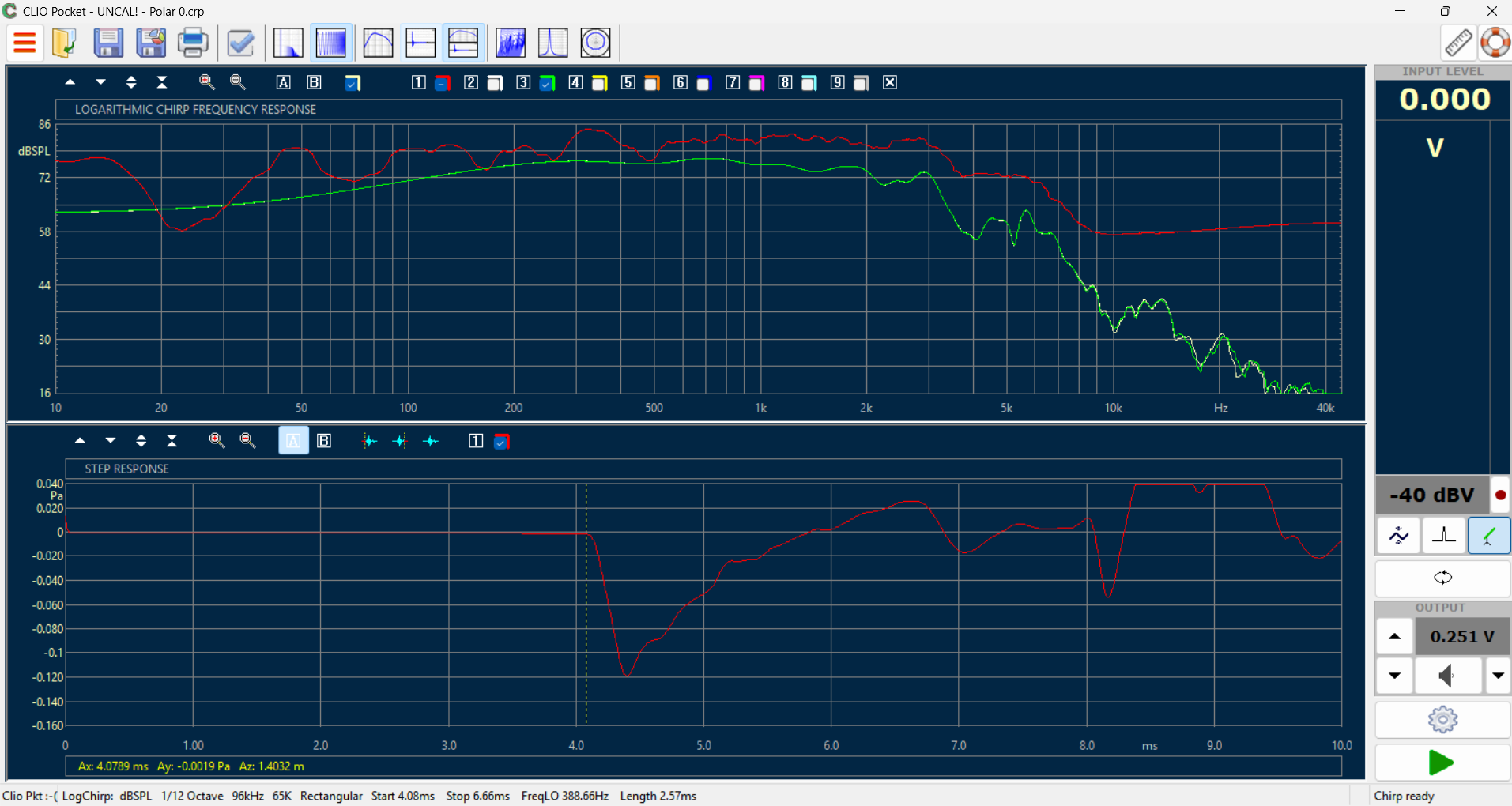
Task: Select marker A in frequency graph toolbar
Action: point(284,82)
